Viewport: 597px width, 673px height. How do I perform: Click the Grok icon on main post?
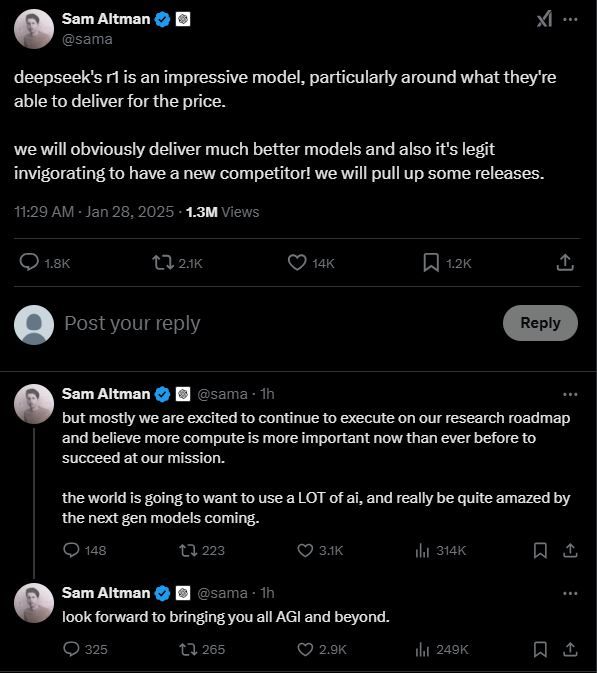click(x=545, y=19)
